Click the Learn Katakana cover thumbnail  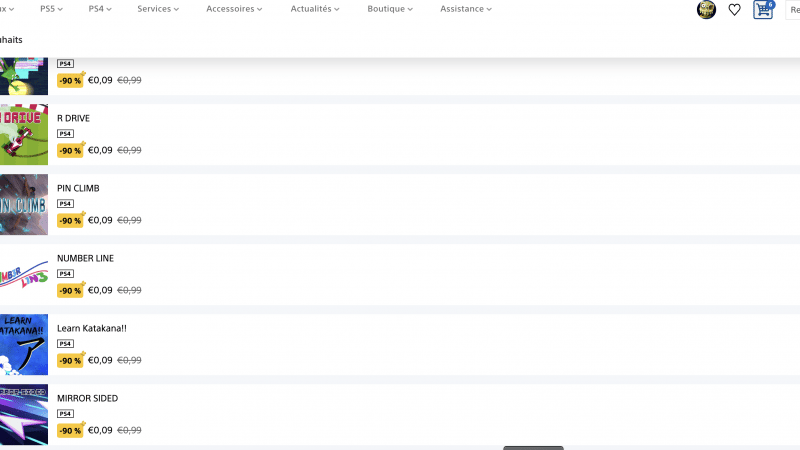click(x=24, y=344)
